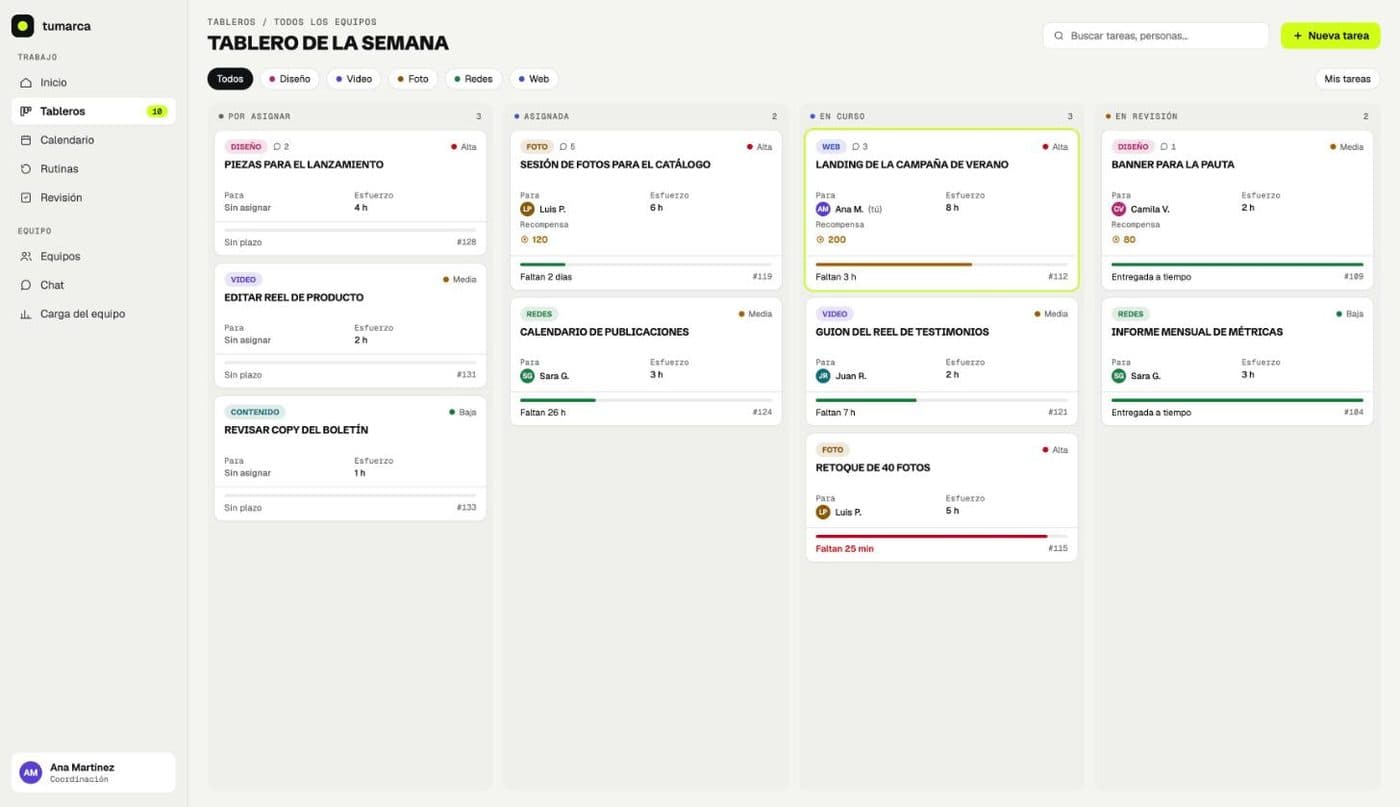Viewport: 1400px width, 807px height.
Task: Open comments on Landing de la campaña card
Action: [x=860, y=147]
